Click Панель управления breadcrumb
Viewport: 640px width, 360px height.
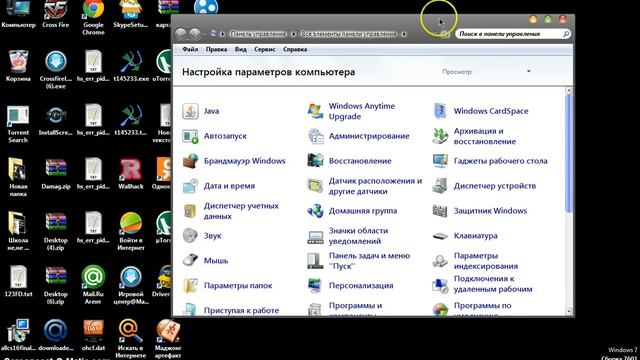258,34
